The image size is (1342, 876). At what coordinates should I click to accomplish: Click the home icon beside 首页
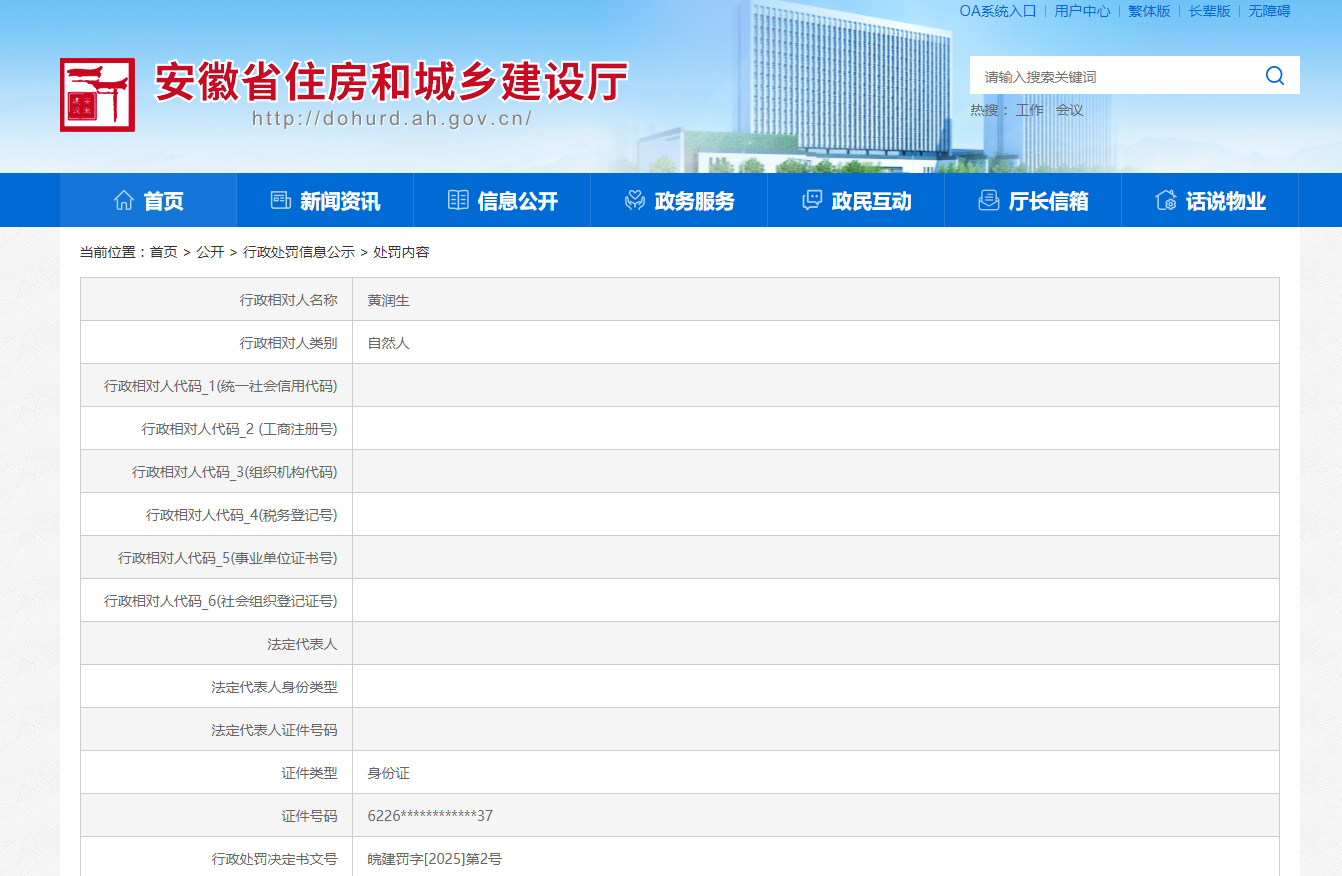tap(124, 200)
